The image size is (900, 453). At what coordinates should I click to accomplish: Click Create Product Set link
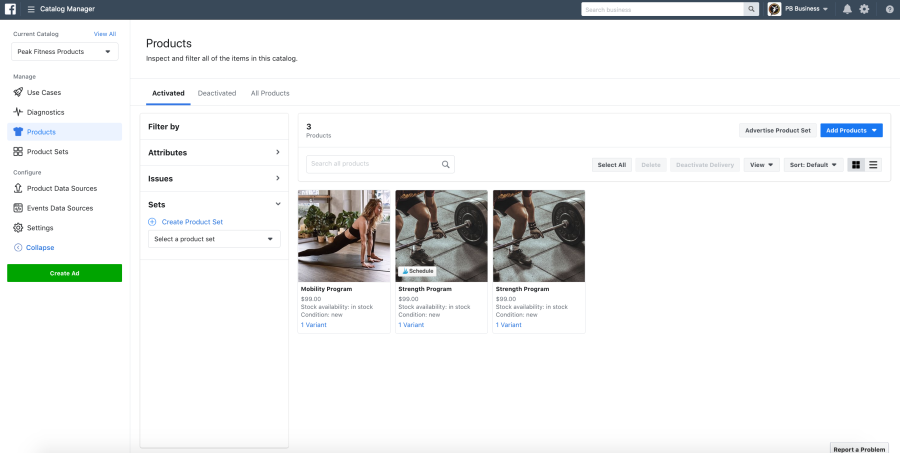(192, 222)
